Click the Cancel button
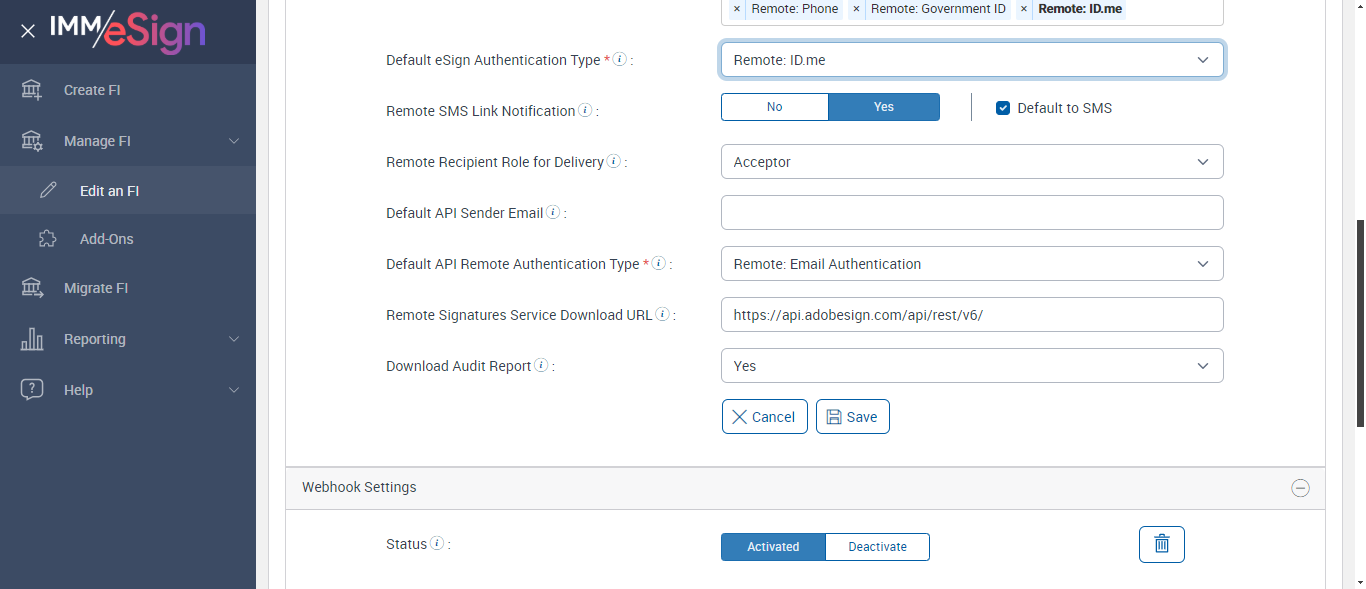Image resolution: width=1366 pixels, height=589 pixels. point(764,417)
